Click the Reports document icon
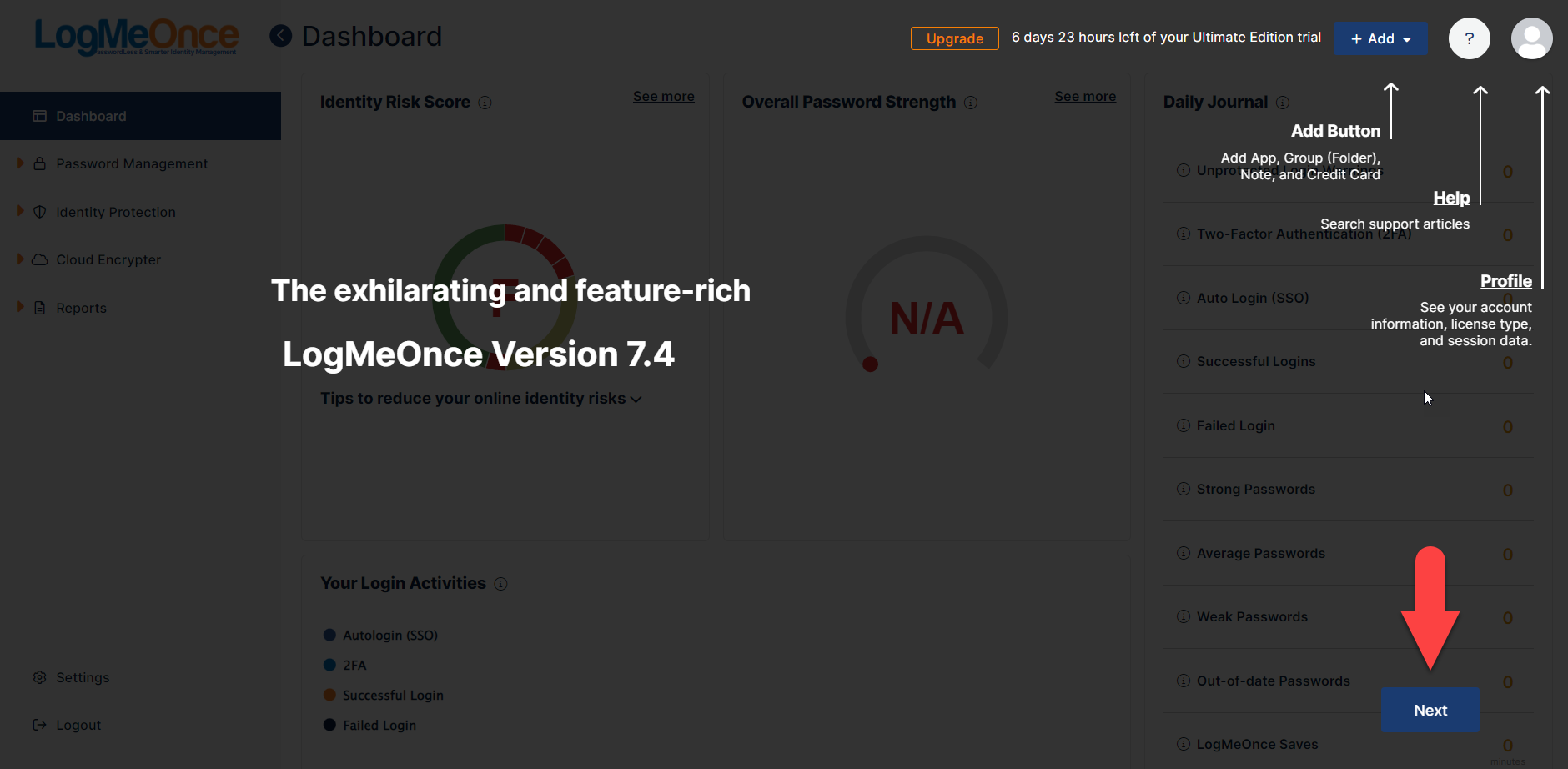The width and height of the screenshot is (1568, 769). click(x=39, y=308)
